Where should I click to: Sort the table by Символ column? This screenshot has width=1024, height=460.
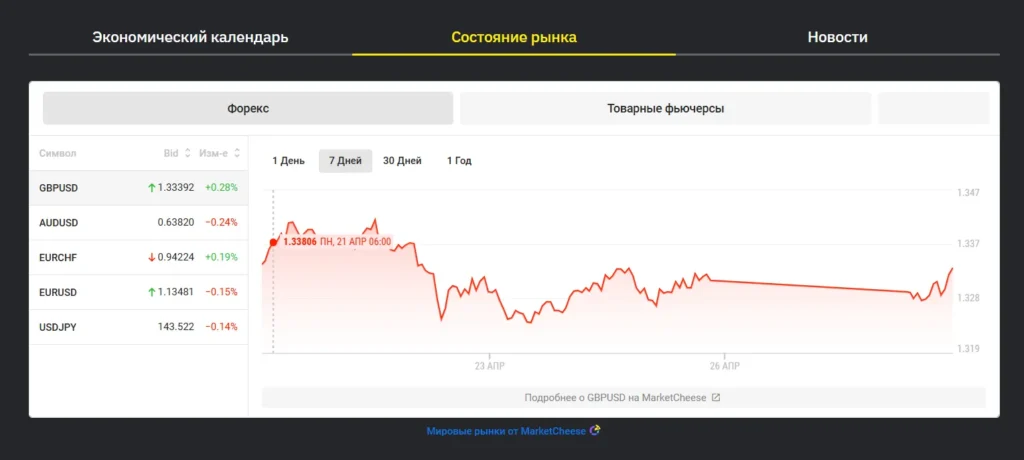tap(58, 153)
